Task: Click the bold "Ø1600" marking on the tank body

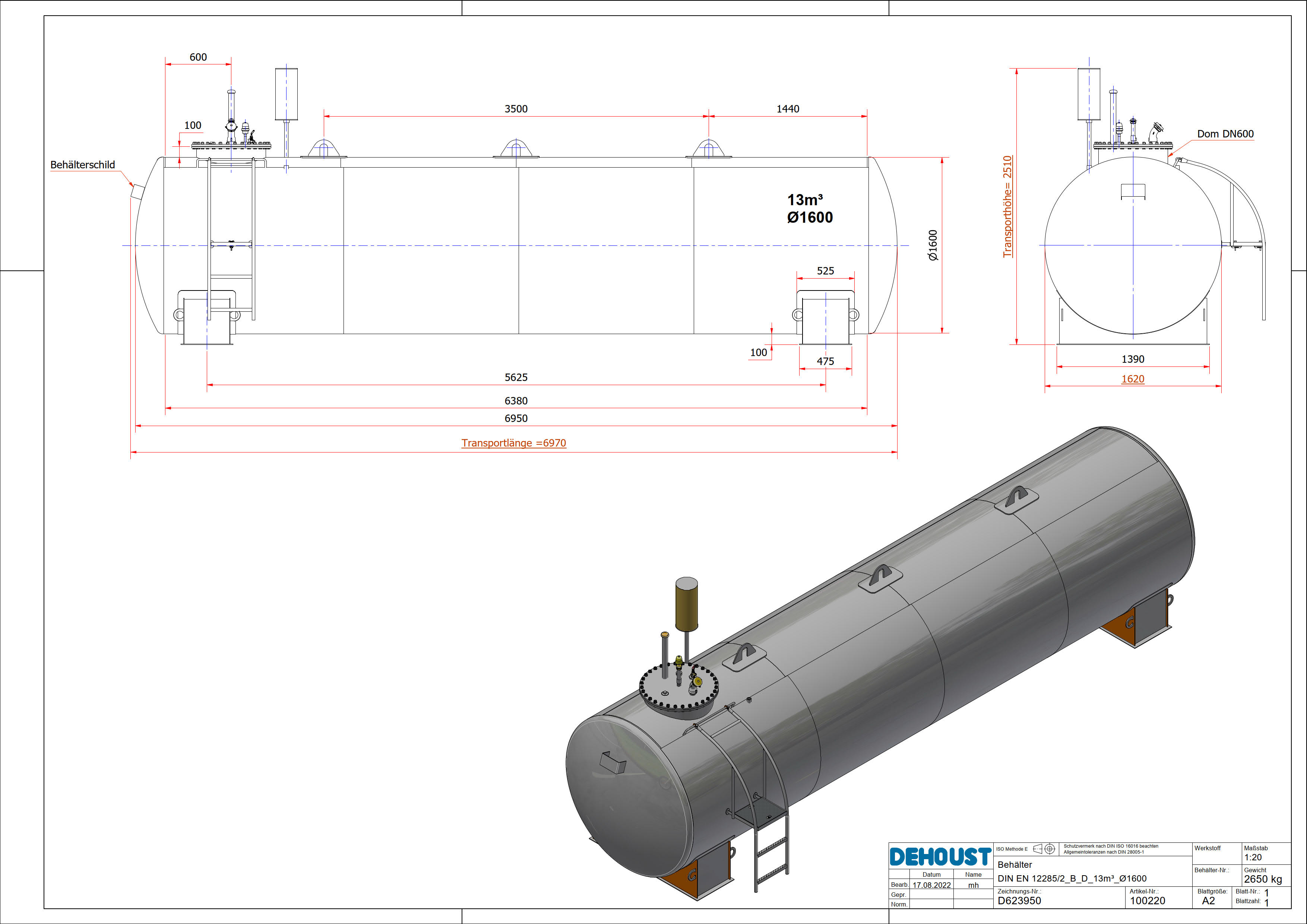Action: click(x=810, y=217)
